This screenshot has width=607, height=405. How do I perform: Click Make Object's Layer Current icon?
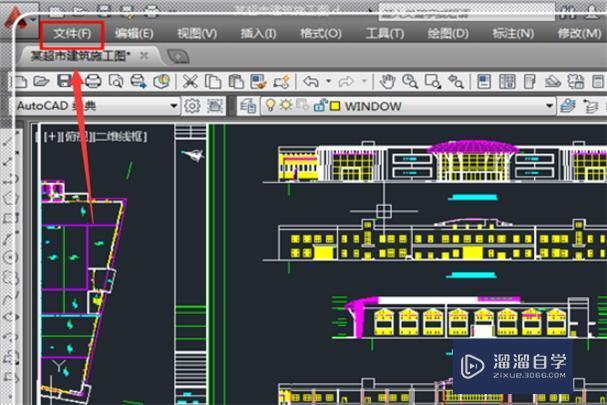568,106
